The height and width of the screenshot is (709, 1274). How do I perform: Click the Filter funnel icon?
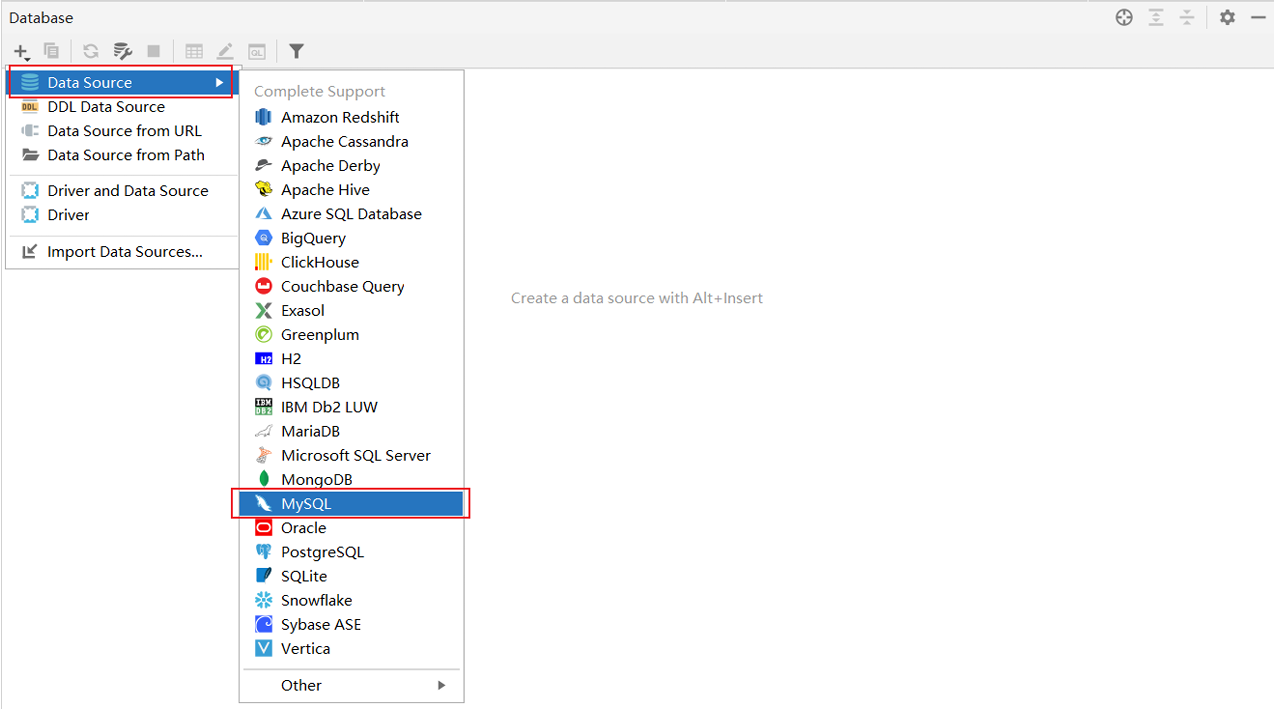(x=296, y=51)
